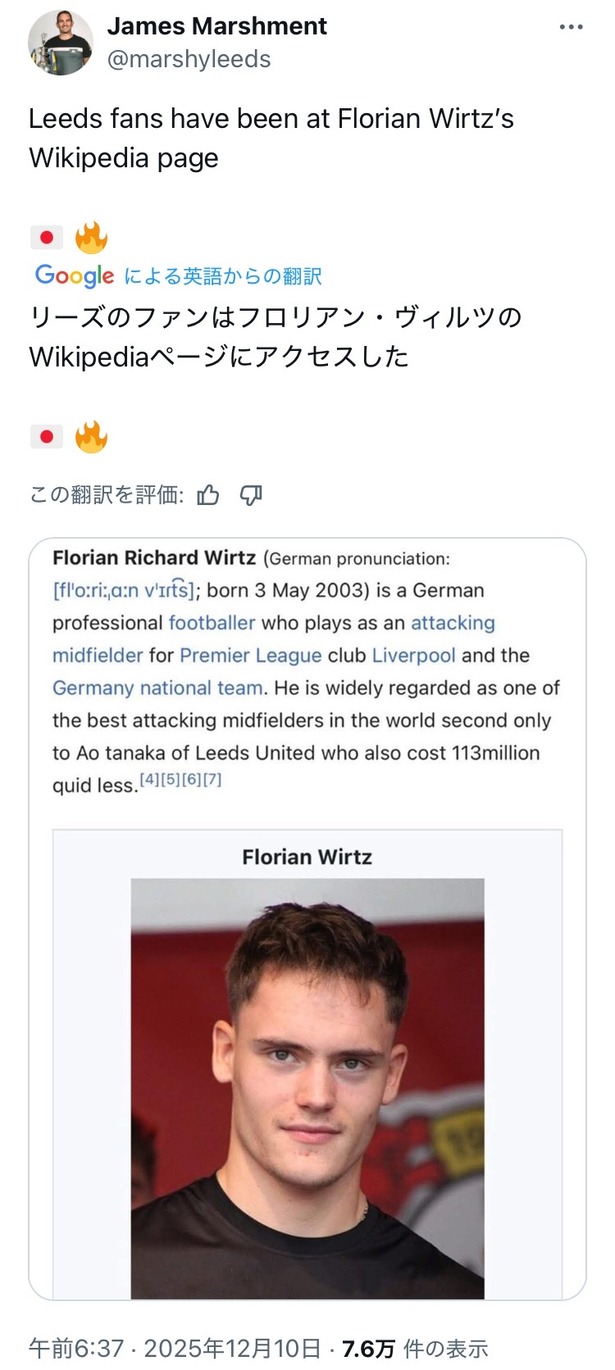Rate translation with thumbs up icon
The image size is (615, 1370).
tap(208, 494)
